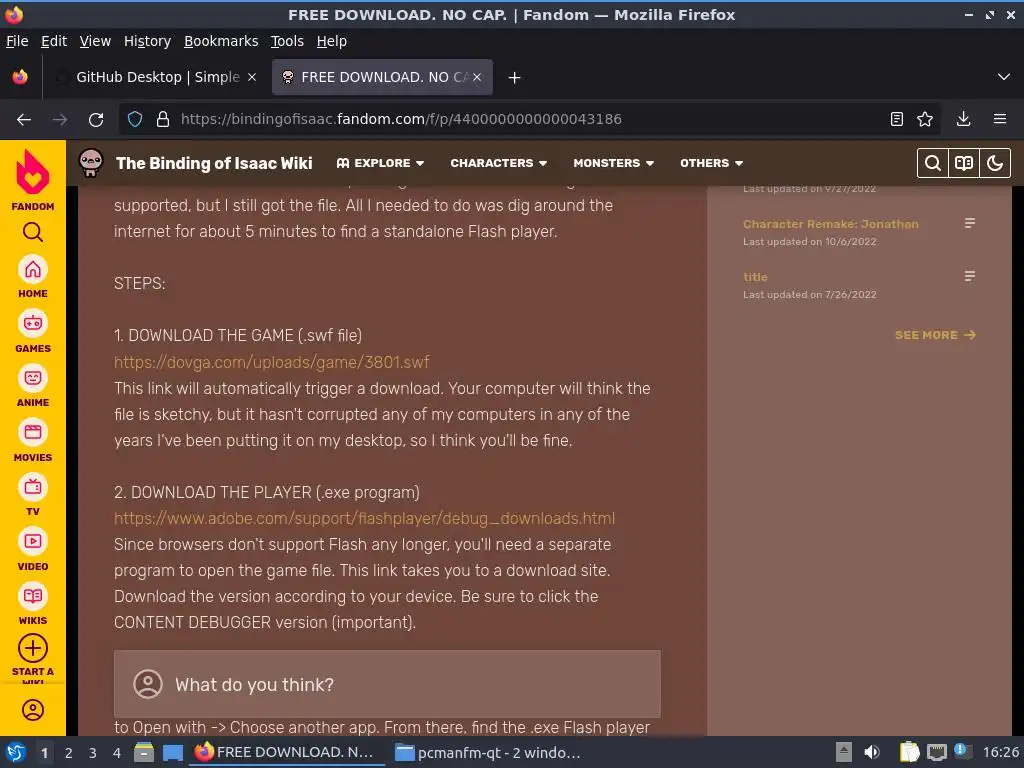Screen dimensions: 1024x768
Task: Toggle Firefox reader view
Action: (897, 120)
